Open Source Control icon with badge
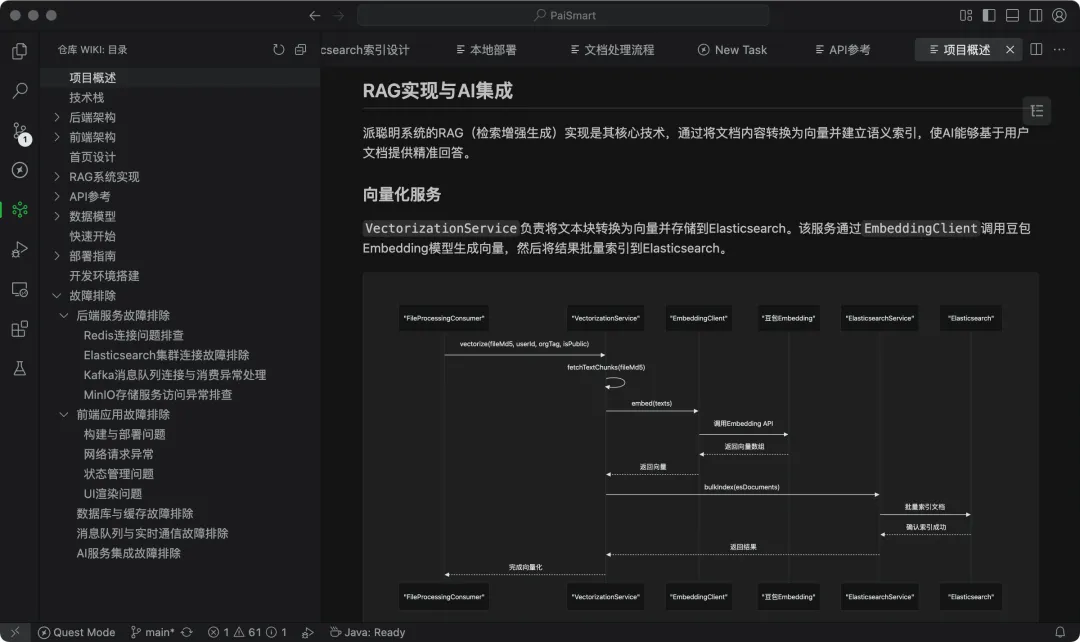Screen dimensions: 1080x642 point(21,132)
